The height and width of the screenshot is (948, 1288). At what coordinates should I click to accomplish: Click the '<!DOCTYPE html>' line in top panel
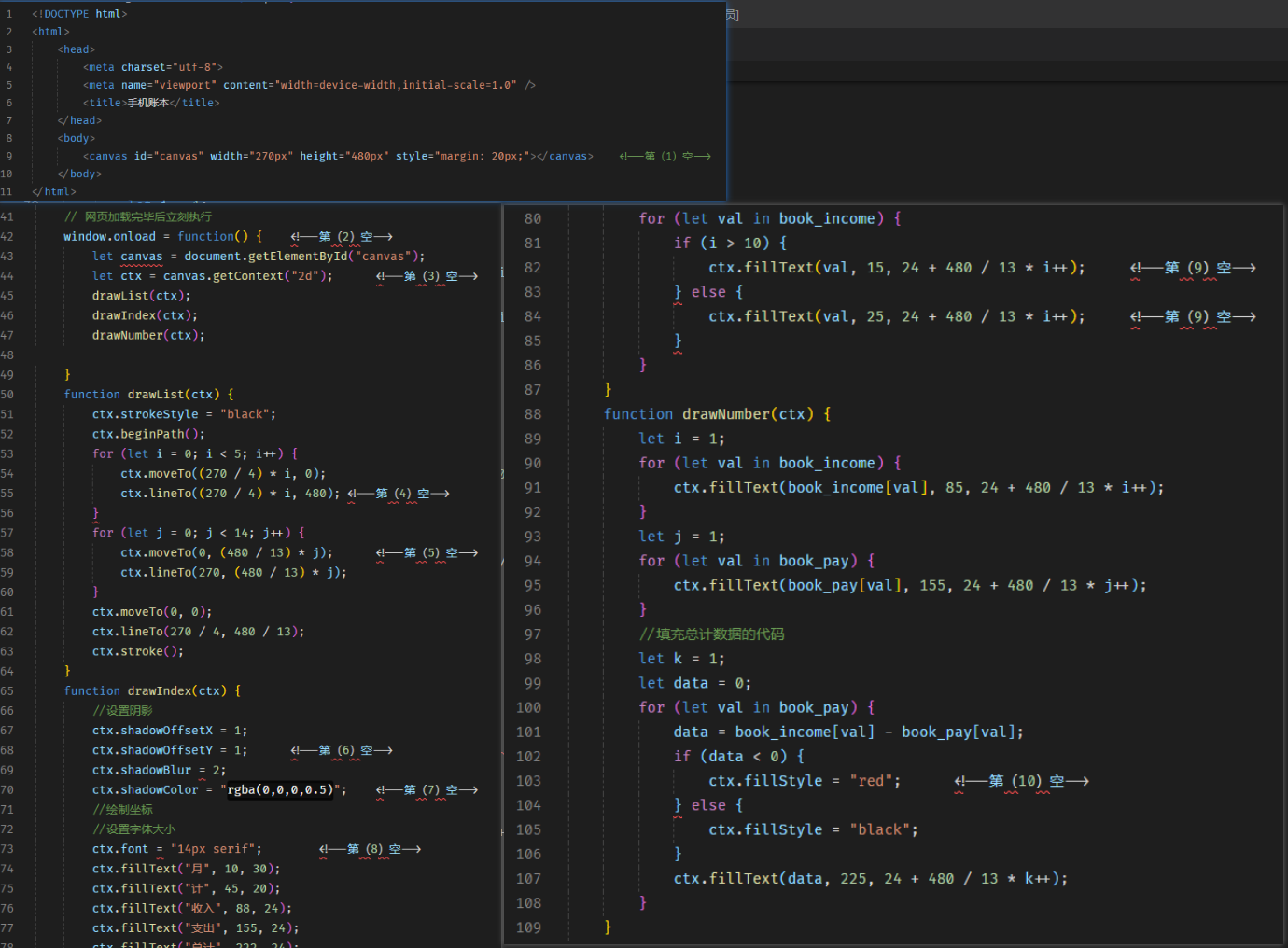79,14
